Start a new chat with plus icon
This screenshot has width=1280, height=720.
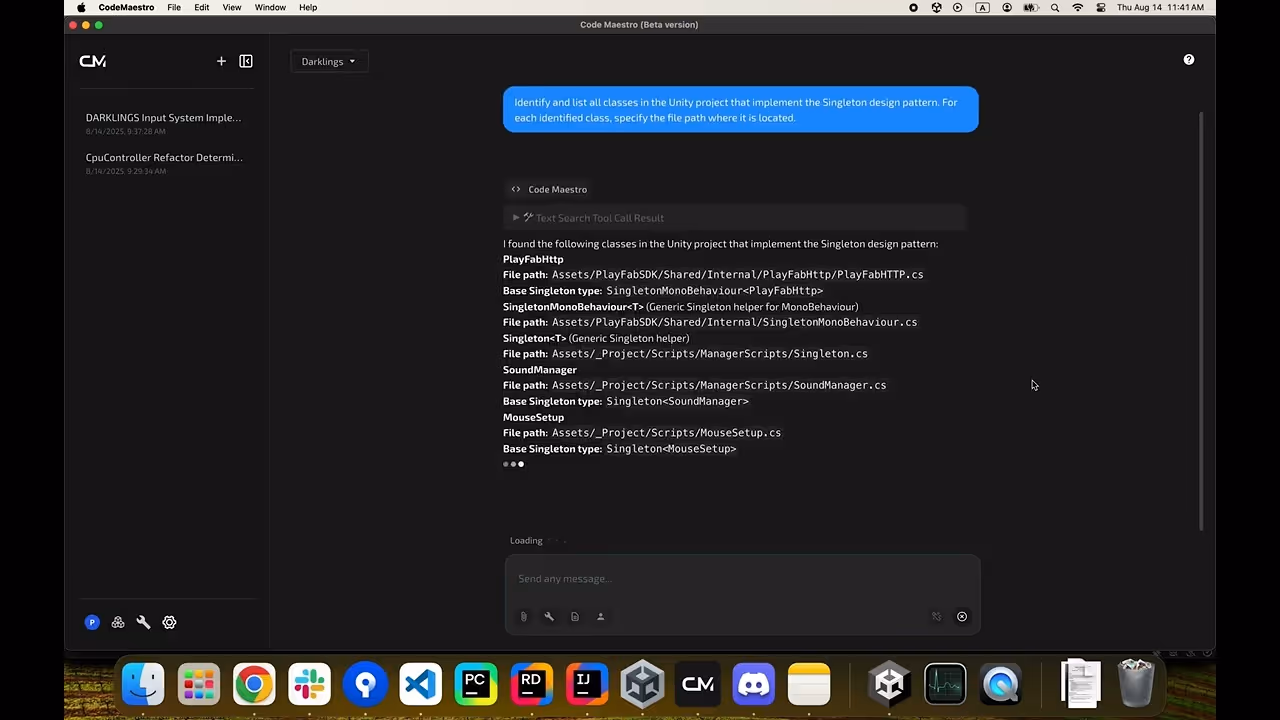tap(221, 61)
